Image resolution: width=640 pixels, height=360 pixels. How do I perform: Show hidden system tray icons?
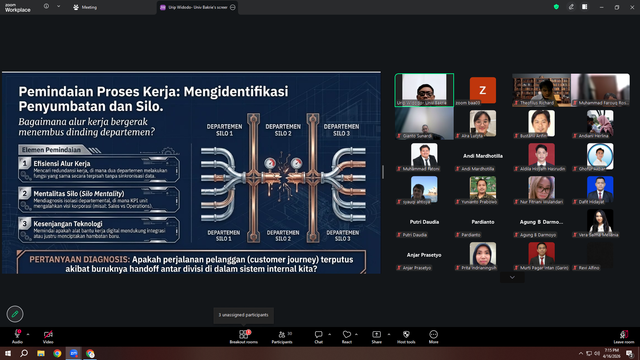[580, 353]
